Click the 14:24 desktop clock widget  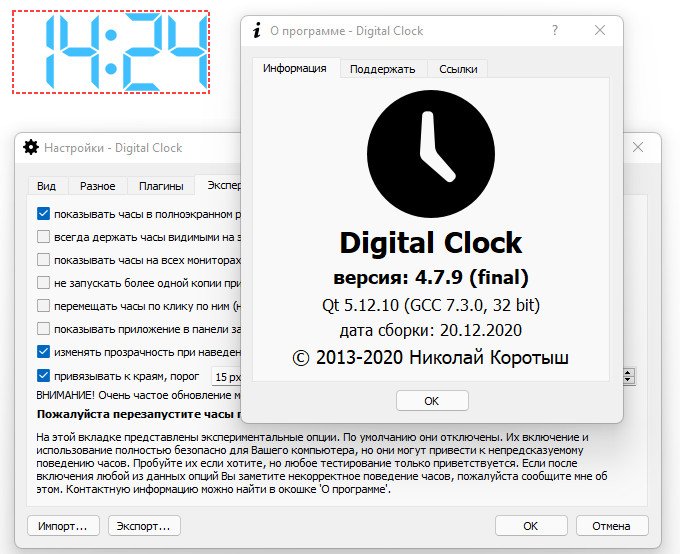tap(111, 52)
